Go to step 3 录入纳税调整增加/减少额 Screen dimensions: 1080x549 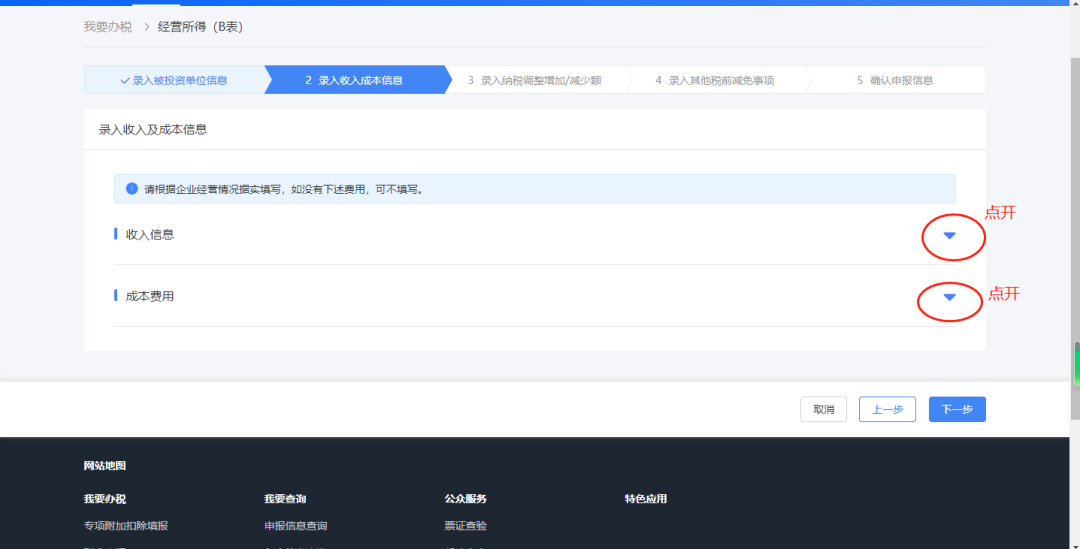[x=534, y=80]
